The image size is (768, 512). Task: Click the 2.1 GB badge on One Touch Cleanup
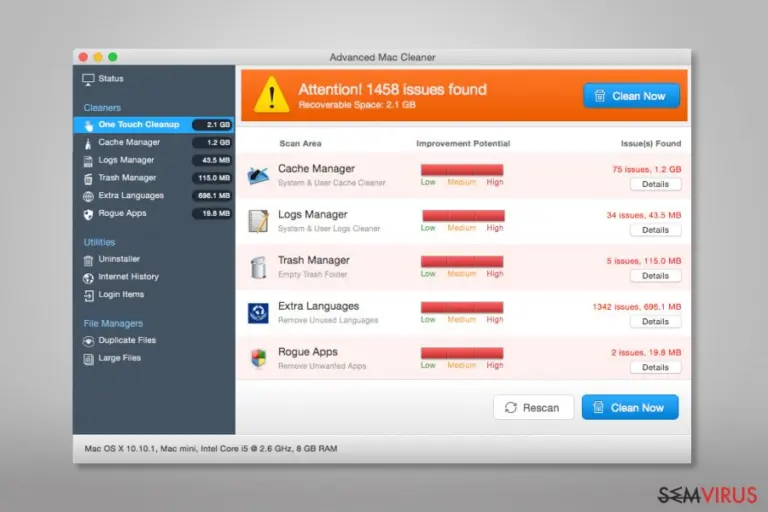(212, 125)
